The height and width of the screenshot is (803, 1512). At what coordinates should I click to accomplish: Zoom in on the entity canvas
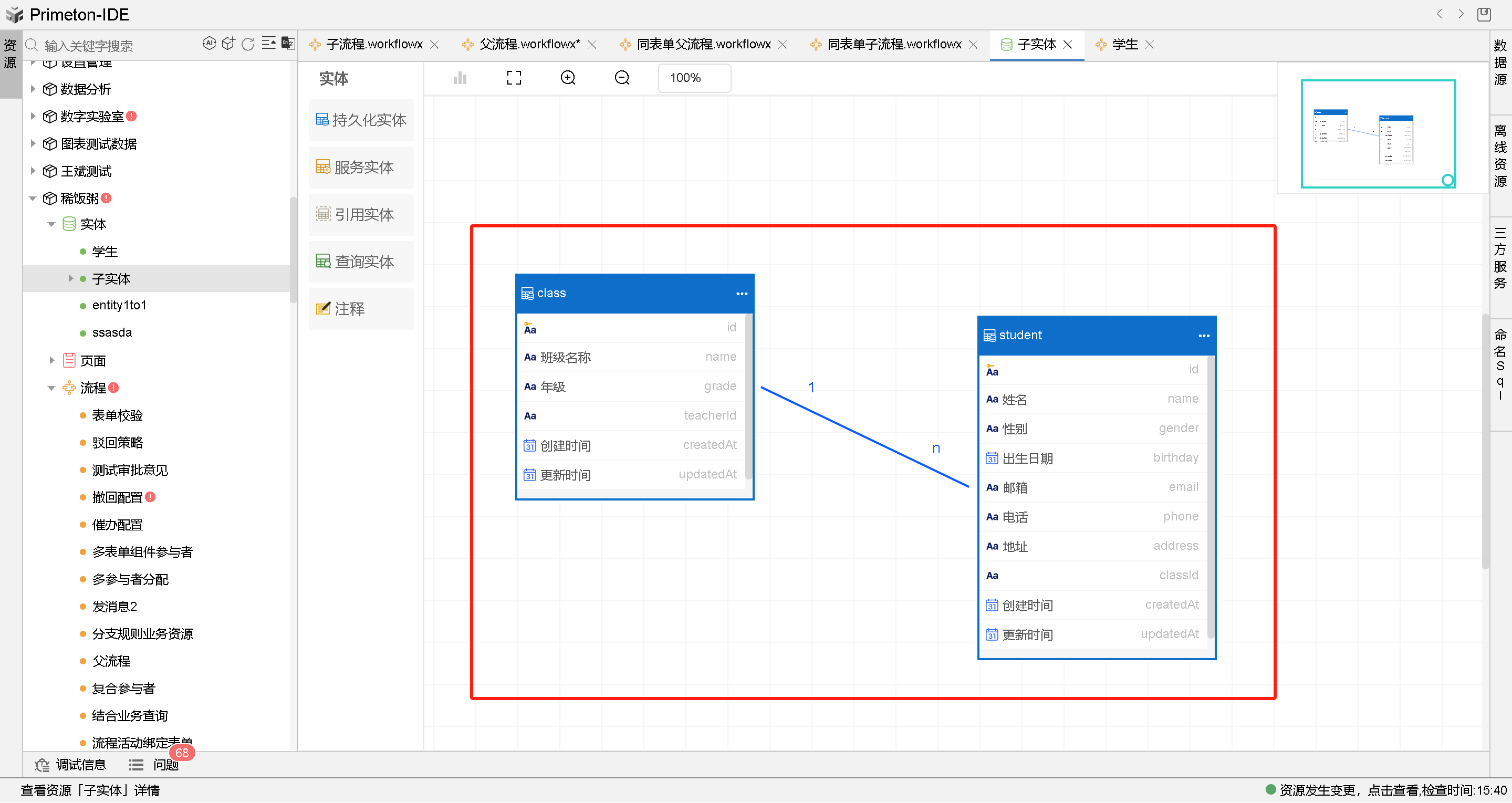click(568, 78)
